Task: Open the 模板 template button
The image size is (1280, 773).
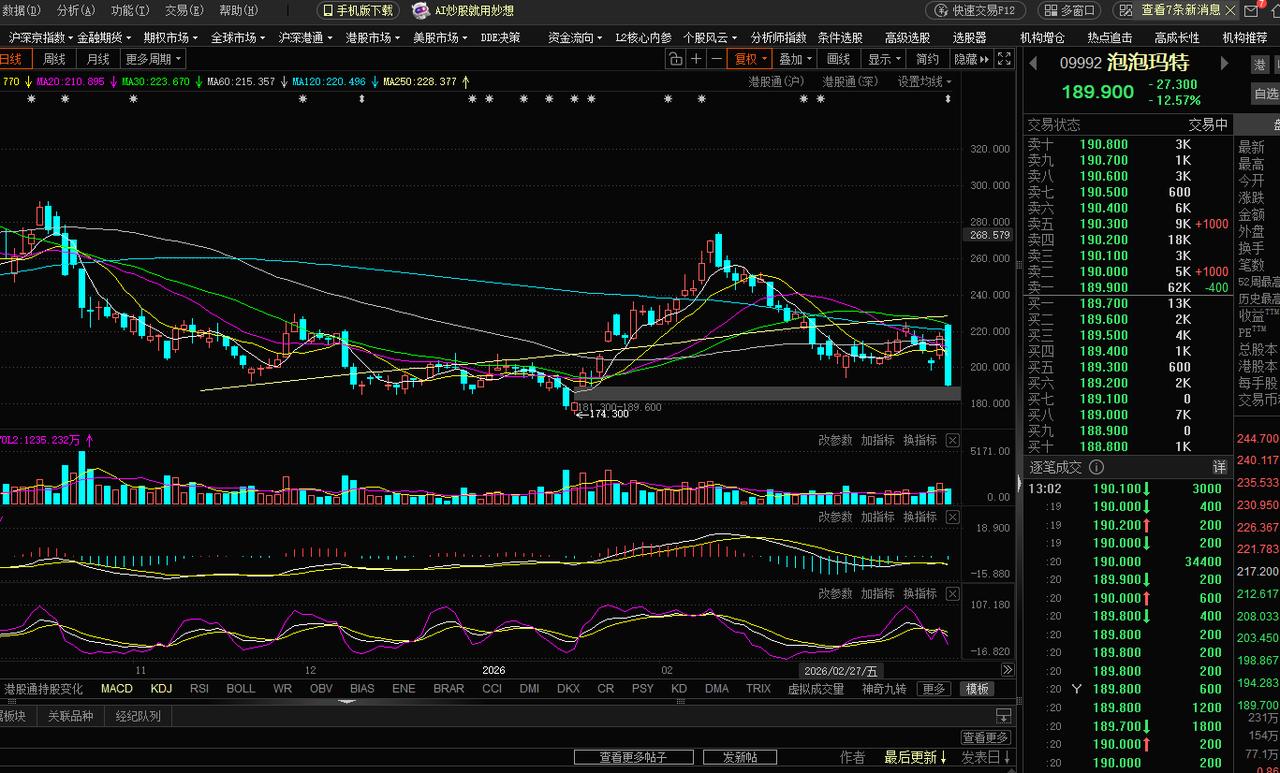Action: click(x=977, y=689)
